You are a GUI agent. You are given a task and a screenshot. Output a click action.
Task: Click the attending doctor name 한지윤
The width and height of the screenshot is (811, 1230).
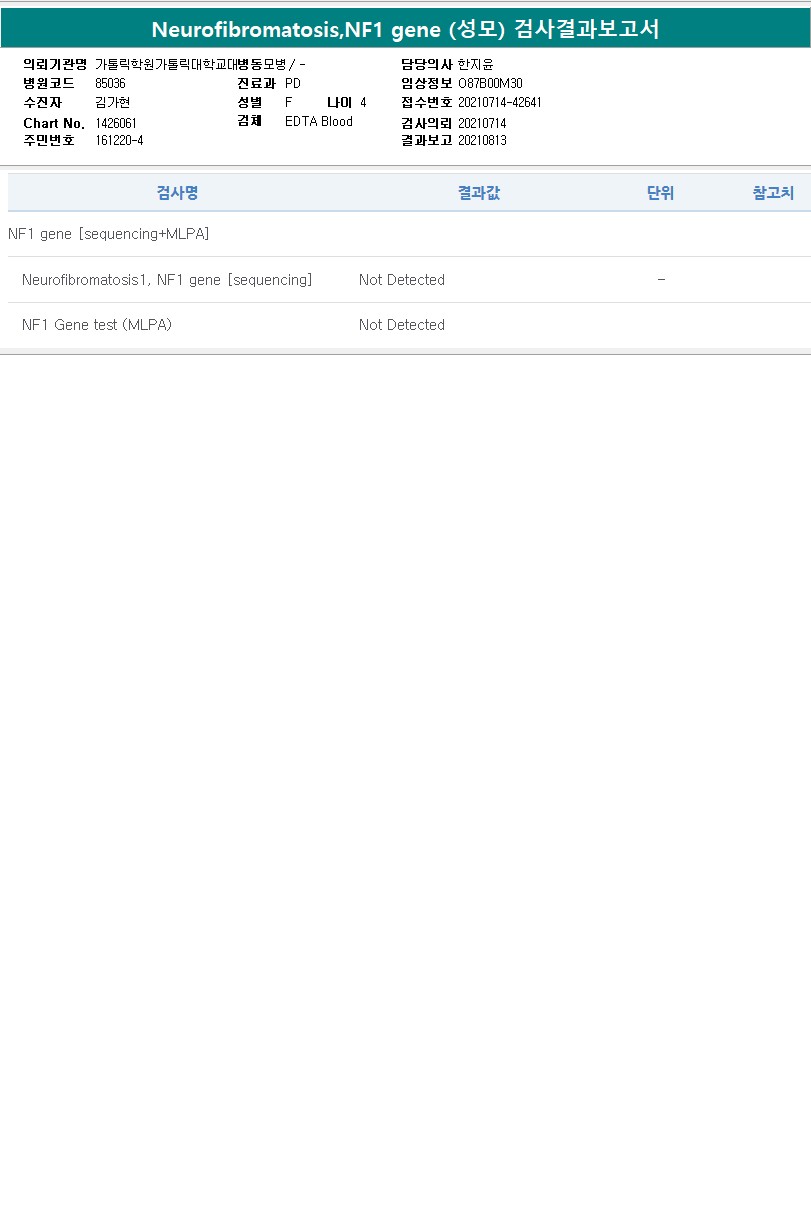[x=476, y=65]
